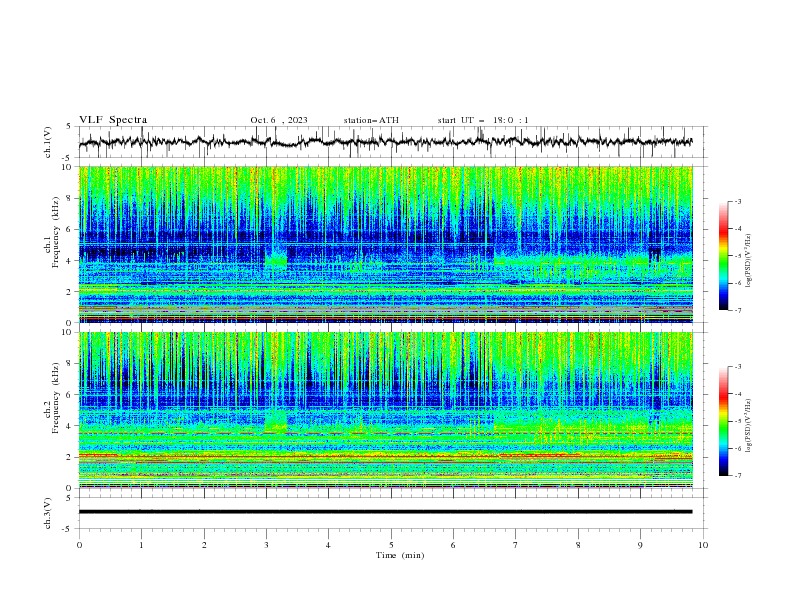Click the ch.2 colorbar log(PSD) label

pyautogui.click(x=748, y=426)
